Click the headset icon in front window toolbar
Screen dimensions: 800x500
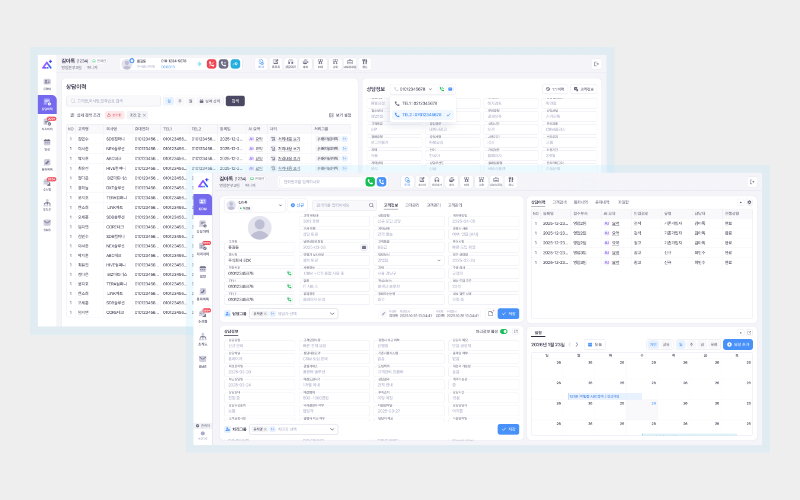point(437,181)
